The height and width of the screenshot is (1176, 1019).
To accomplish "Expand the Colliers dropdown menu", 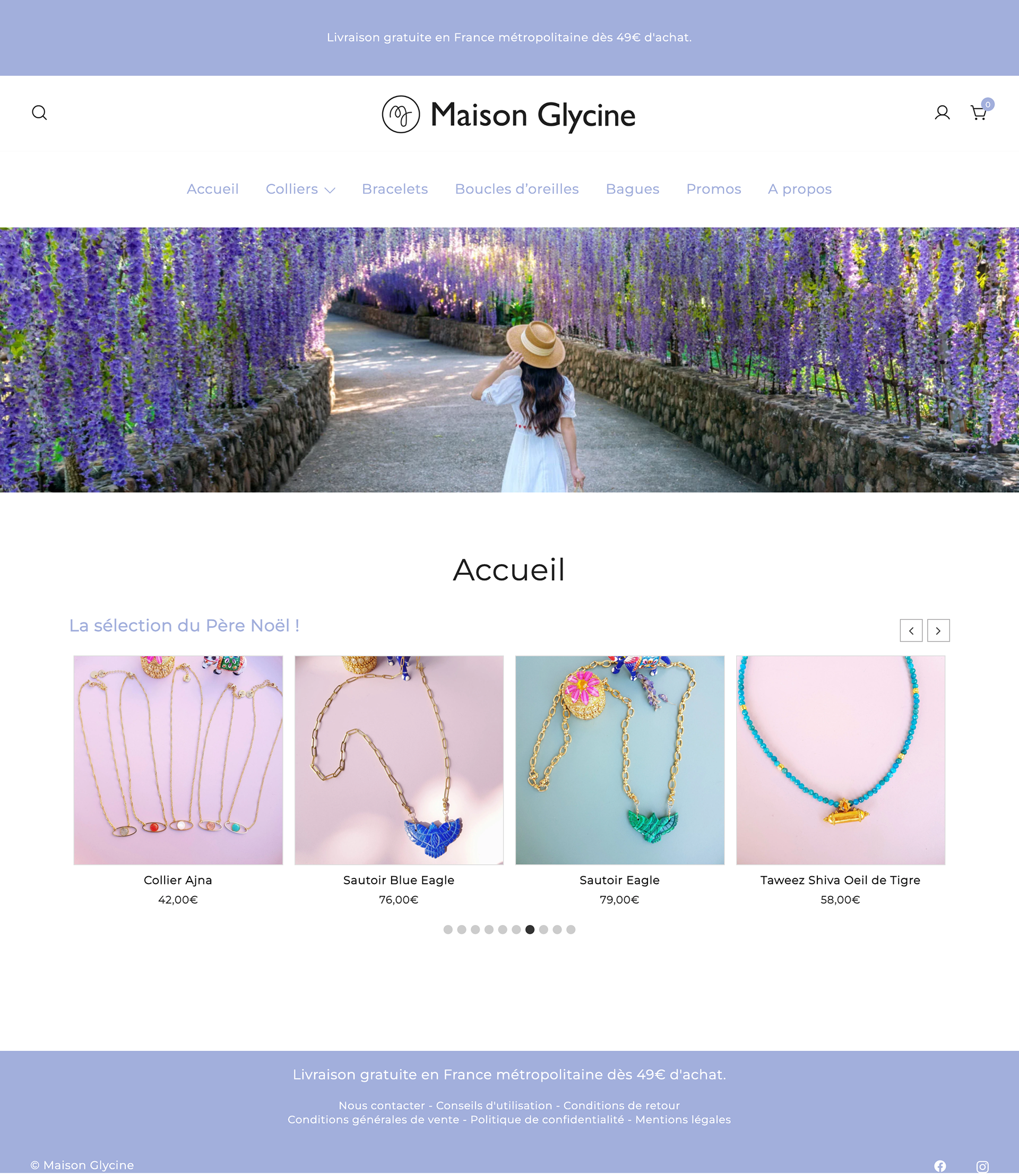I will 300,189.
